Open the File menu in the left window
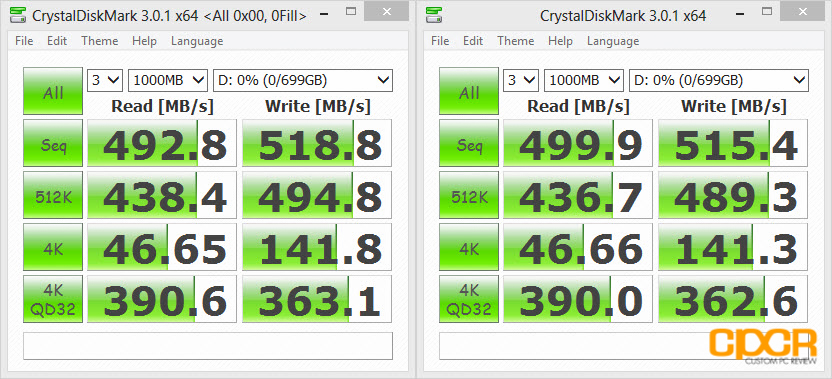Image resolution: width=832 pixels, height=379 pixels. 24,41
